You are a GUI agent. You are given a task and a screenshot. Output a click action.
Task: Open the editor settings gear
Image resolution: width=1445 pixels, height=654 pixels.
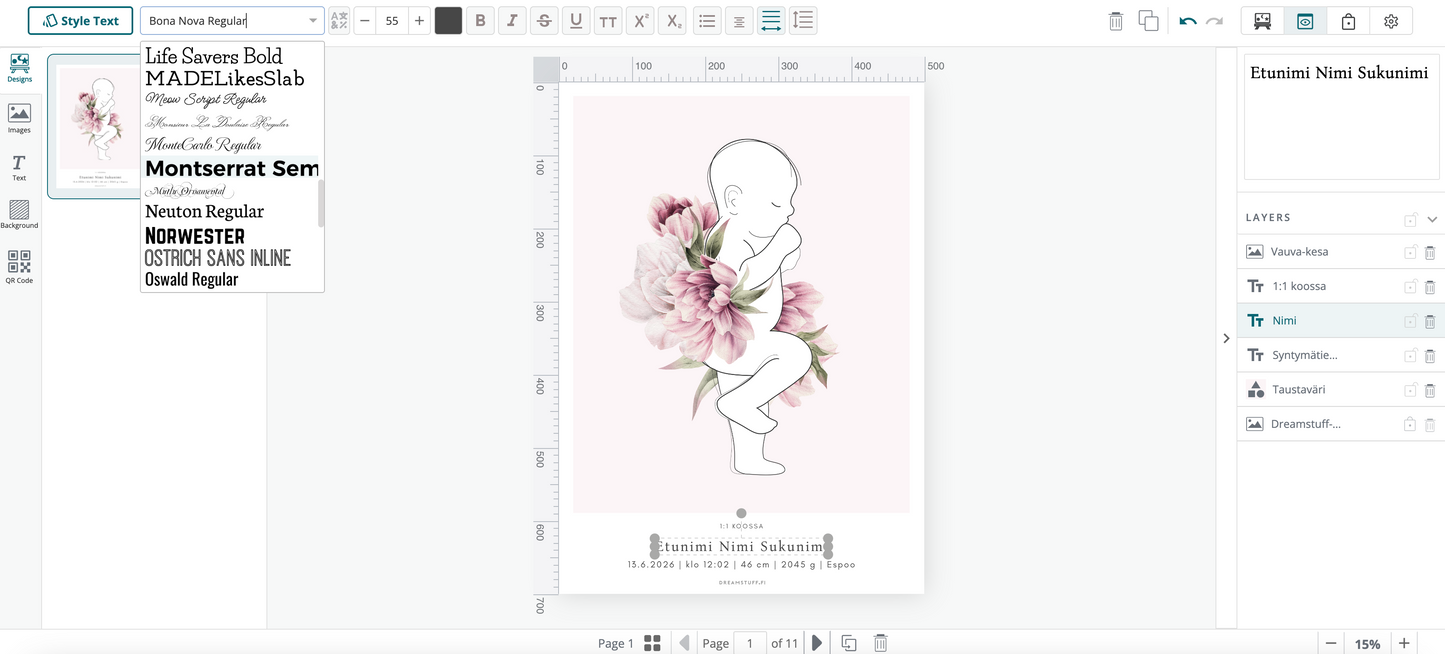1391,21
